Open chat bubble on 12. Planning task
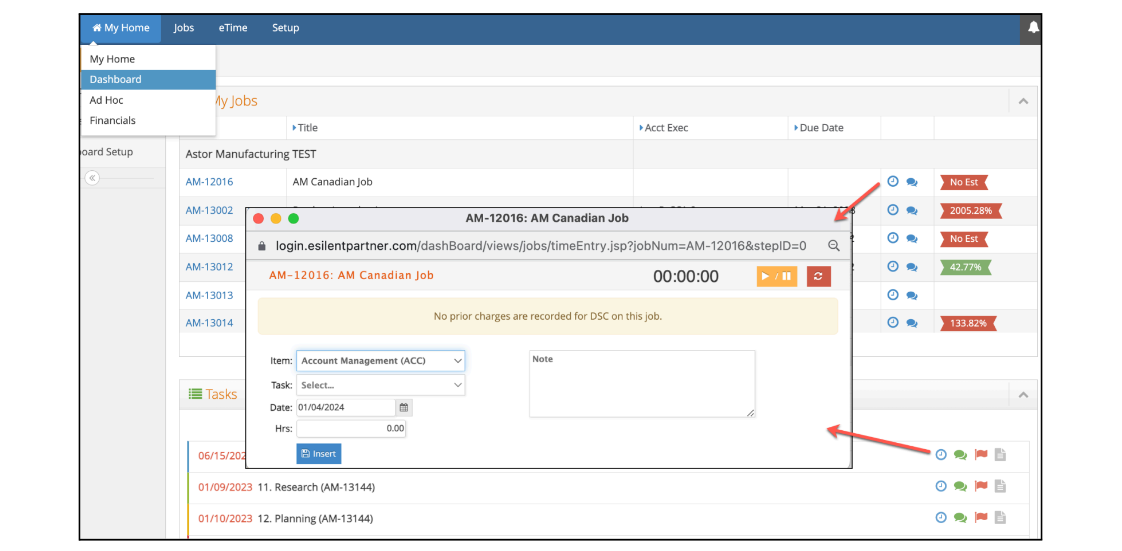 [960, 518]
